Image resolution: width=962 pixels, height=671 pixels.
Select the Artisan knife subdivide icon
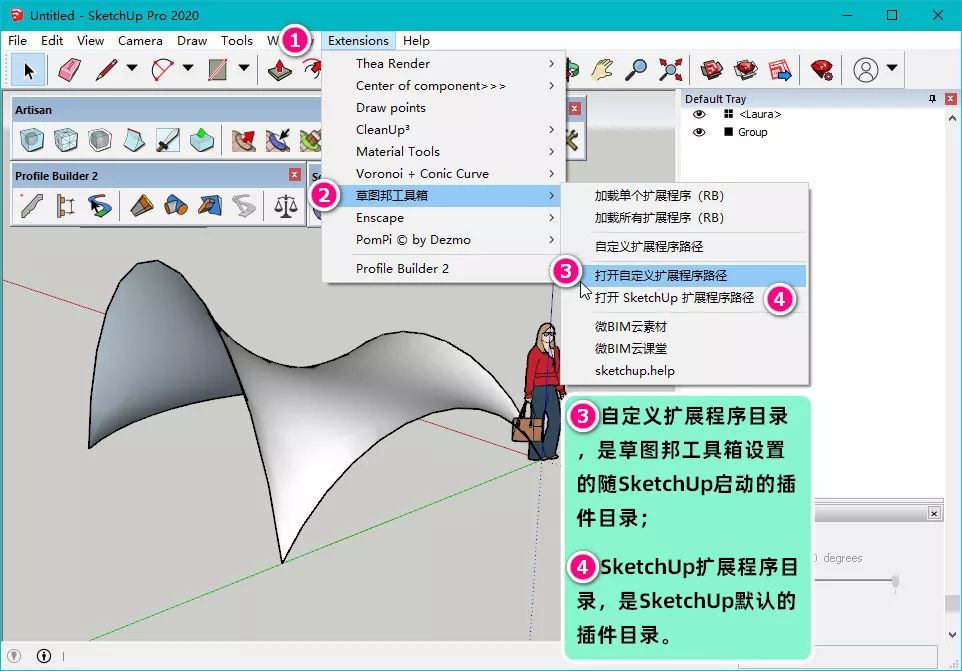(x=167, y=140)
